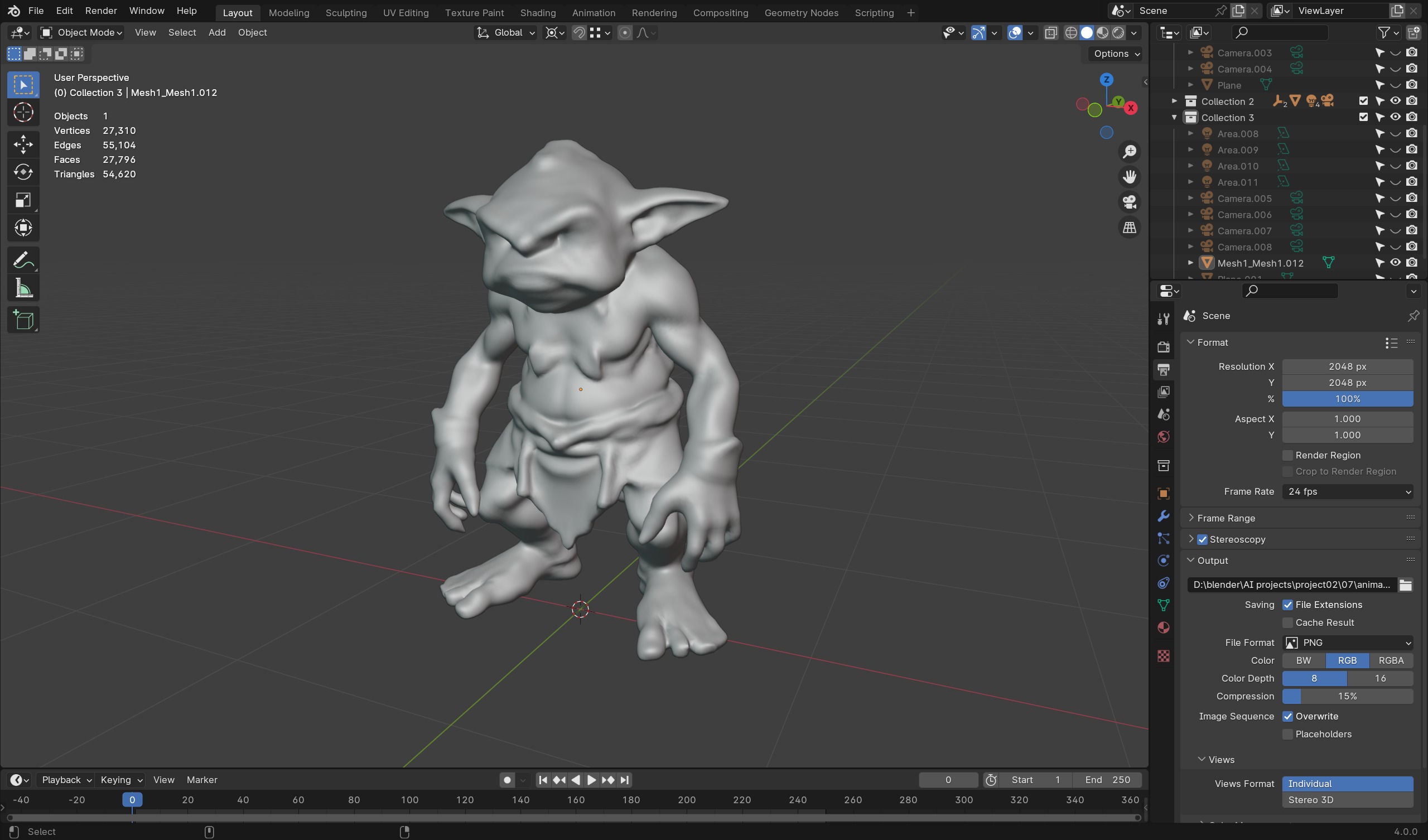Choose the Select Box tool
The width and height of the screenshot is (1428, 840).
click(23, 85)
